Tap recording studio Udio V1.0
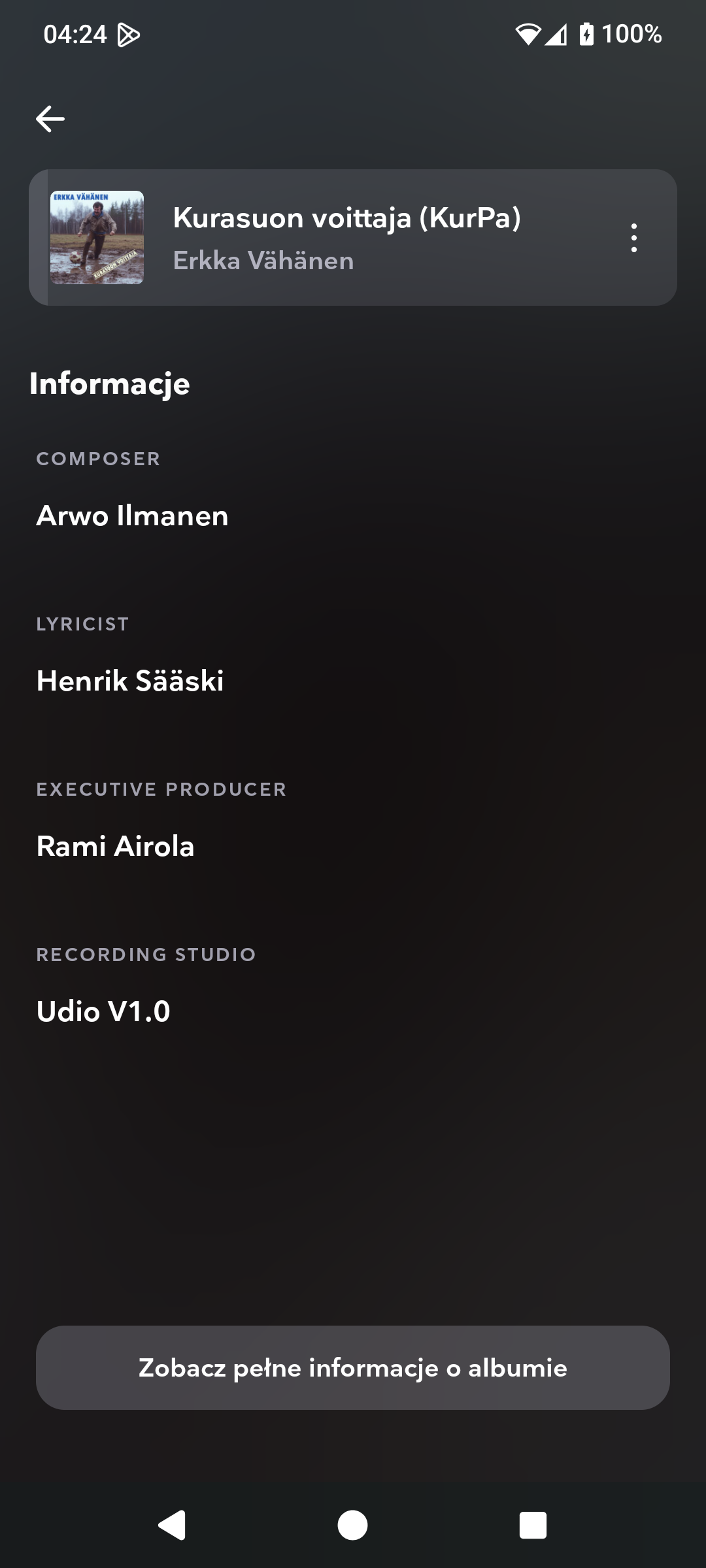This screenshot has height=1568, width=706. click(x=103, y=1011)
